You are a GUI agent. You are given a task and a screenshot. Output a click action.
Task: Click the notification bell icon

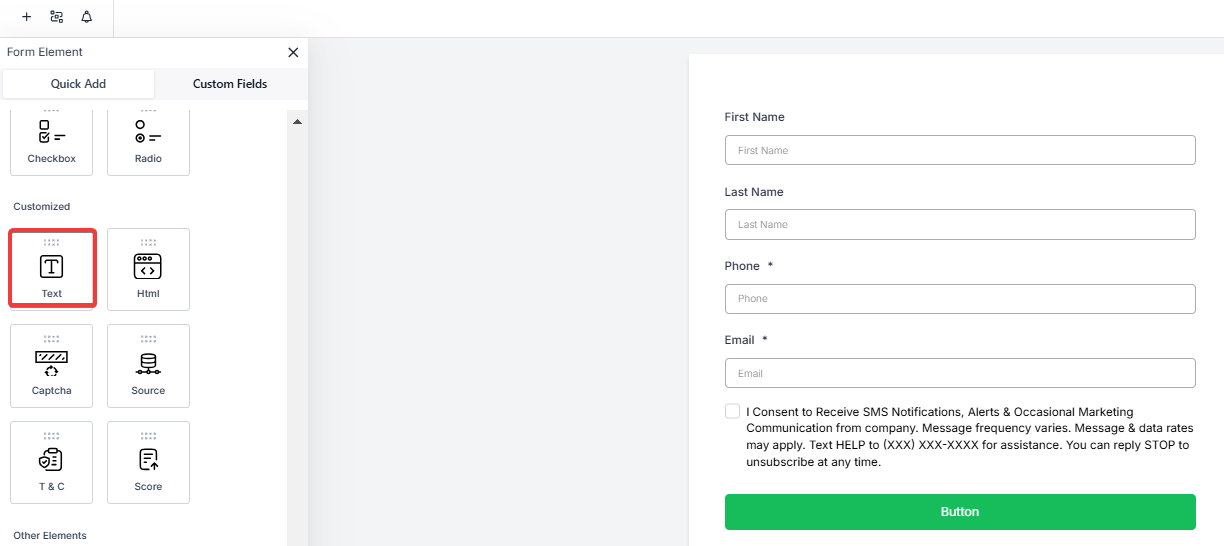tap(86, 17)
